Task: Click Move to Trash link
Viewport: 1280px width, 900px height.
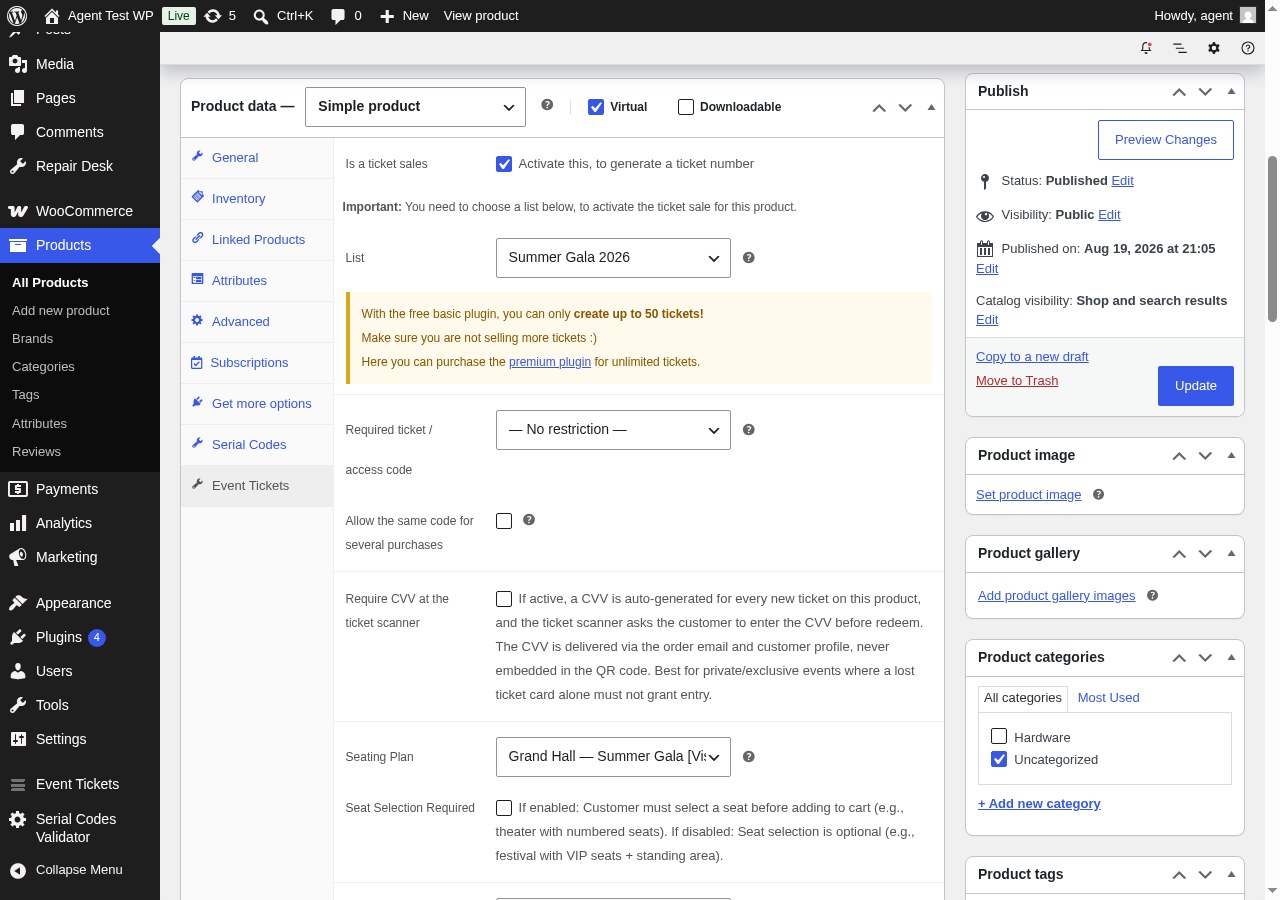Action: [1017, 380]
